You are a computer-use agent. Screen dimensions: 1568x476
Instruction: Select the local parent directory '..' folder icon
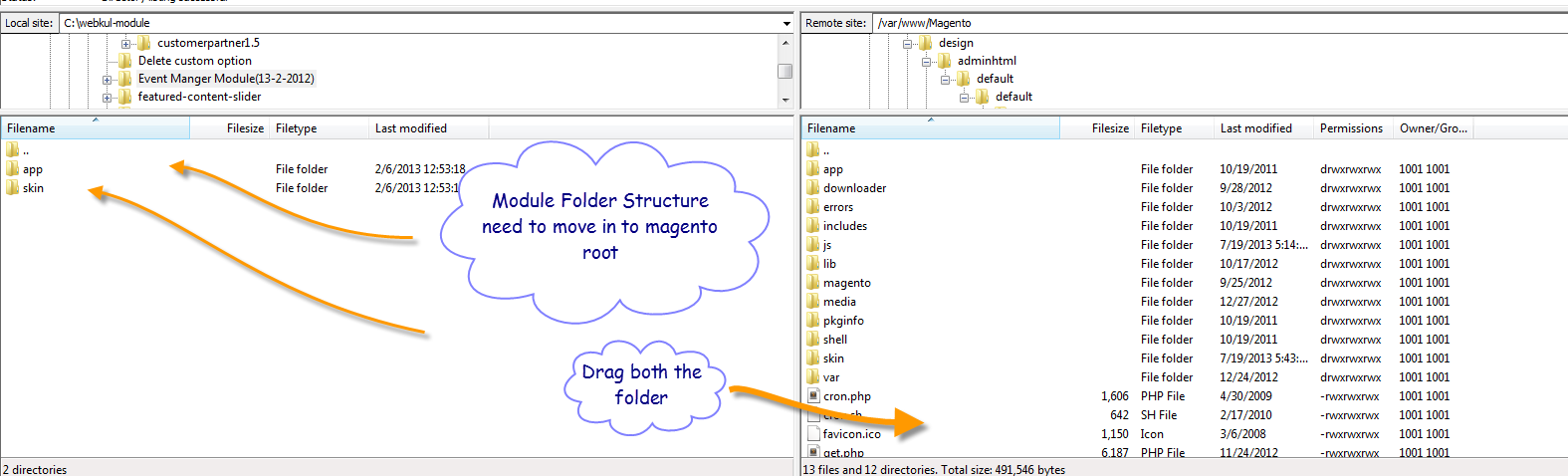click(12, 149)
